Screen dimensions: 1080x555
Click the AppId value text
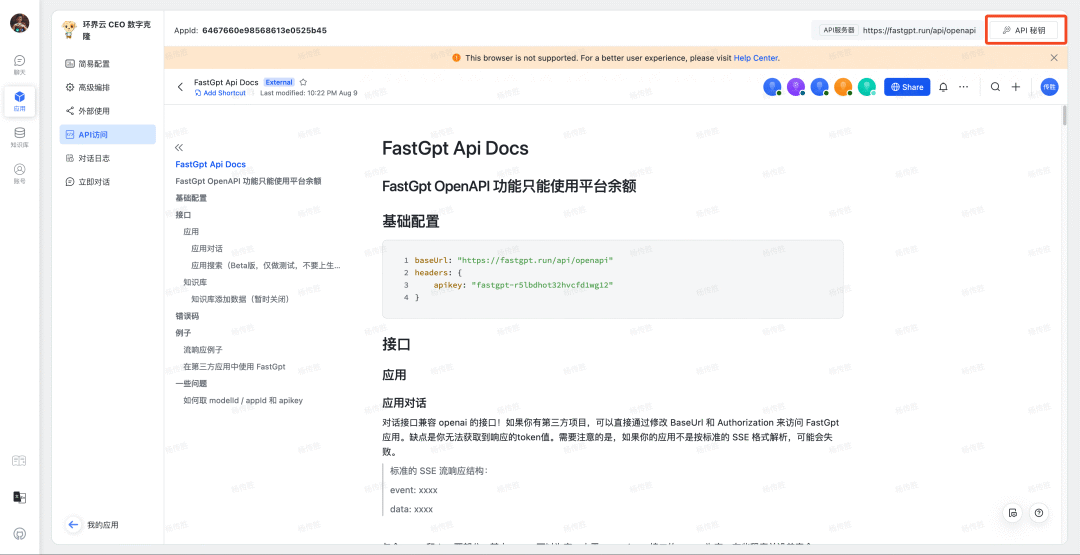click(x=264, y=30)
